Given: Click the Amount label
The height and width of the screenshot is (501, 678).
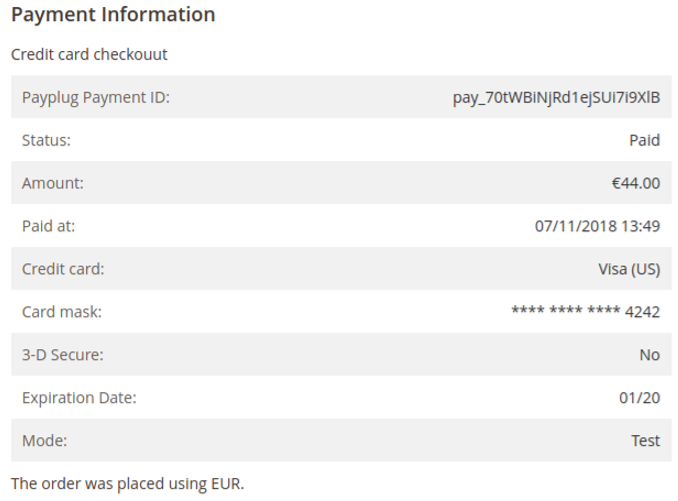Looking at the screenshot, I should coord(53,183).
